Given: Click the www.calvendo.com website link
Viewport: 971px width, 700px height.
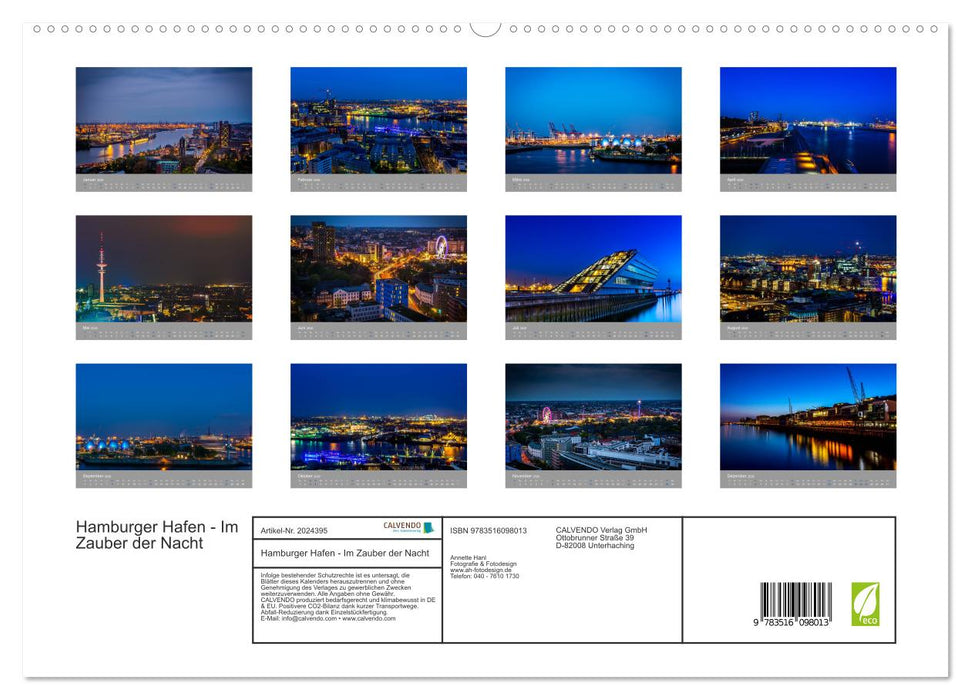Looking at the screenshot, I should (371, 620).
